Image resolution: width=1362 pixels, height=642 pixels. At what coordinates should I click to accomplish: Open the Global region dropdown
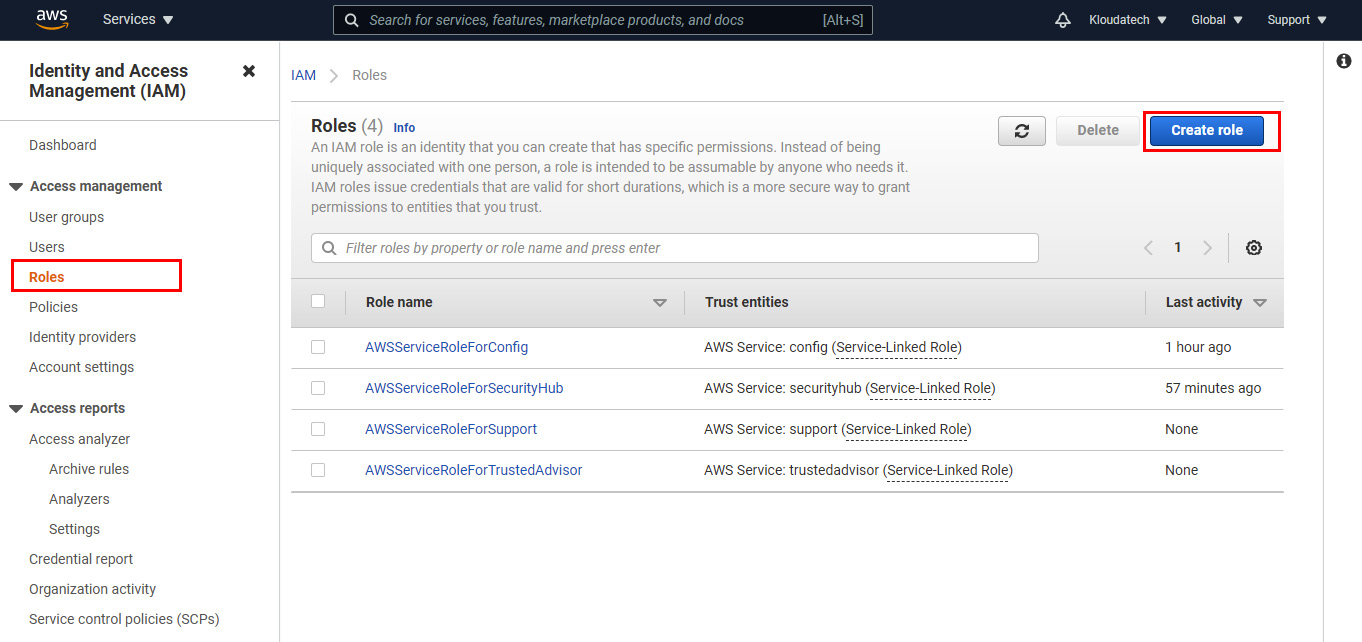click(x=1217, y=20)
